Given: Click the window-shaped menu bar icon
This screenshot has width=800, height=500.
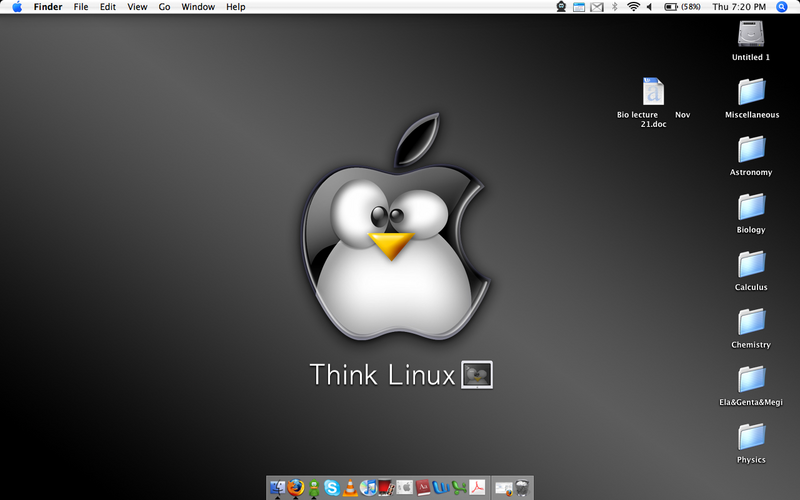Looking at the screenshot, I should [x=579, y=7].
